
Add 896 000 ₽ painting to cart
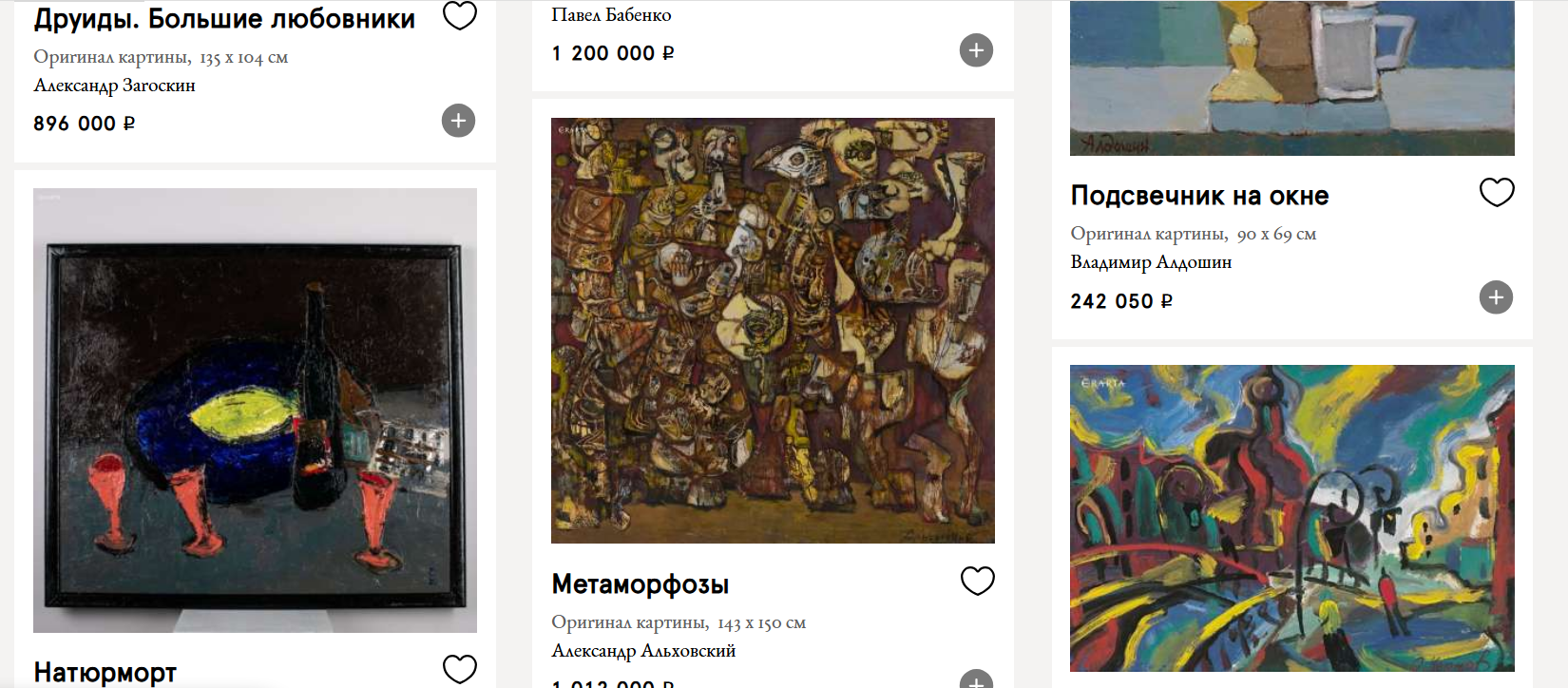(458, 121)
